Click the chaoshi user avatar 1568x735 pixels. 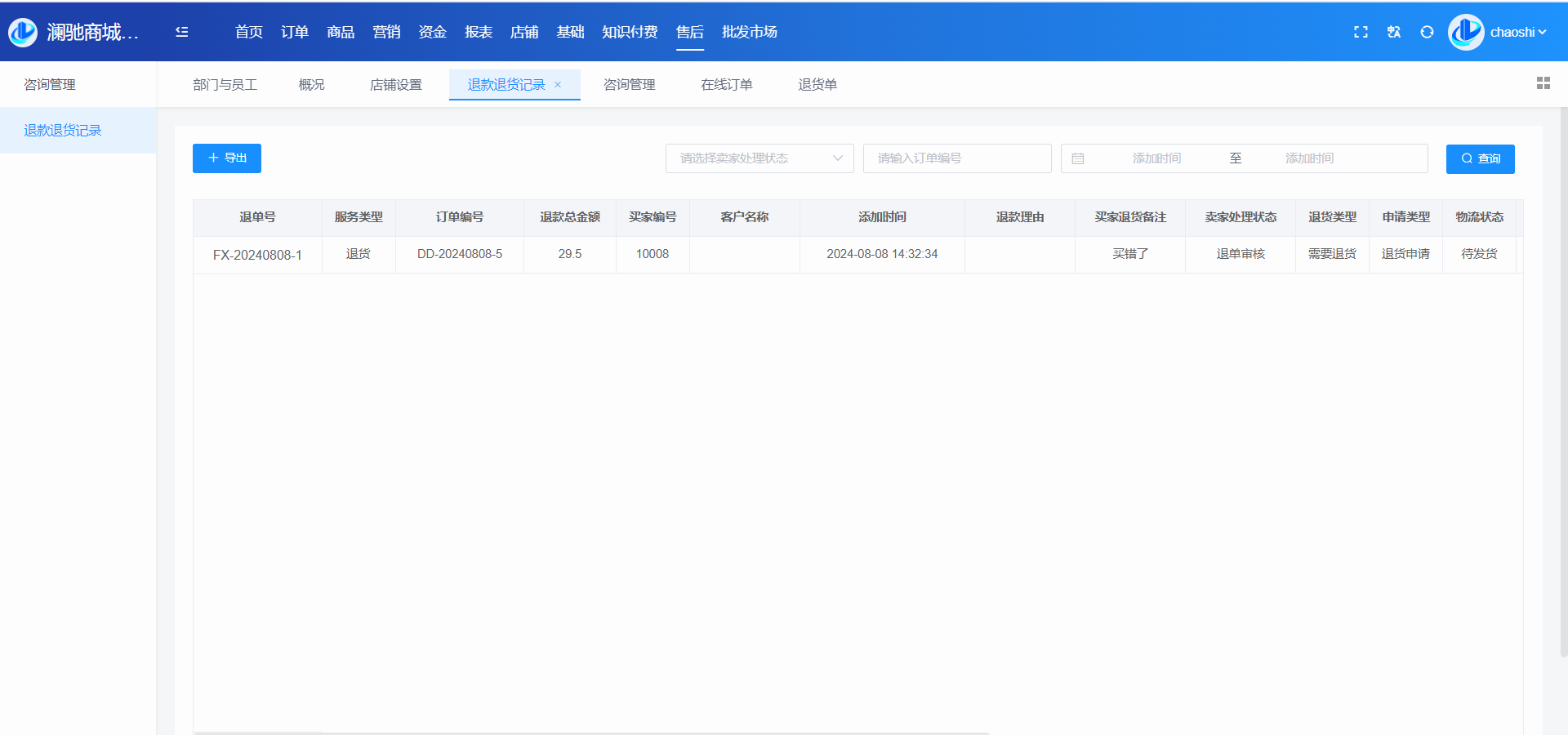1466,32
